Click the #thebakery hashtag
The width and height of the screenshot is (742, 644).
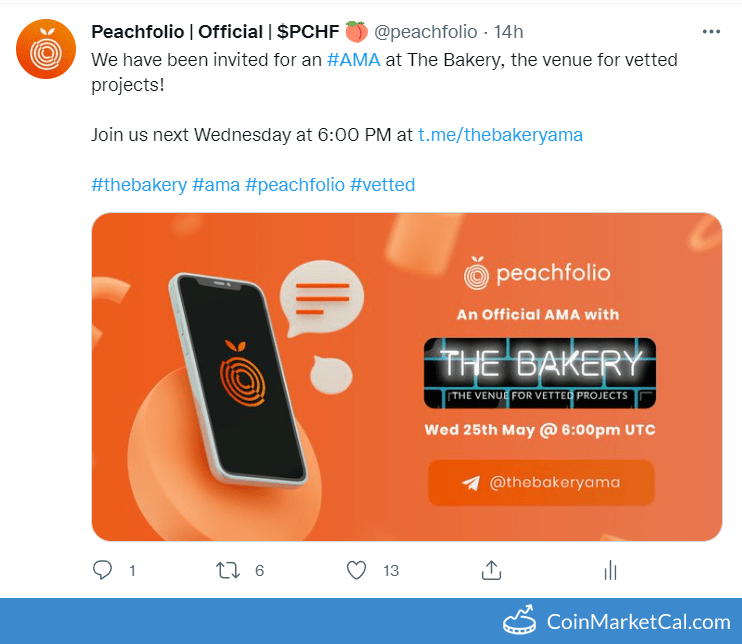(139, 185)
